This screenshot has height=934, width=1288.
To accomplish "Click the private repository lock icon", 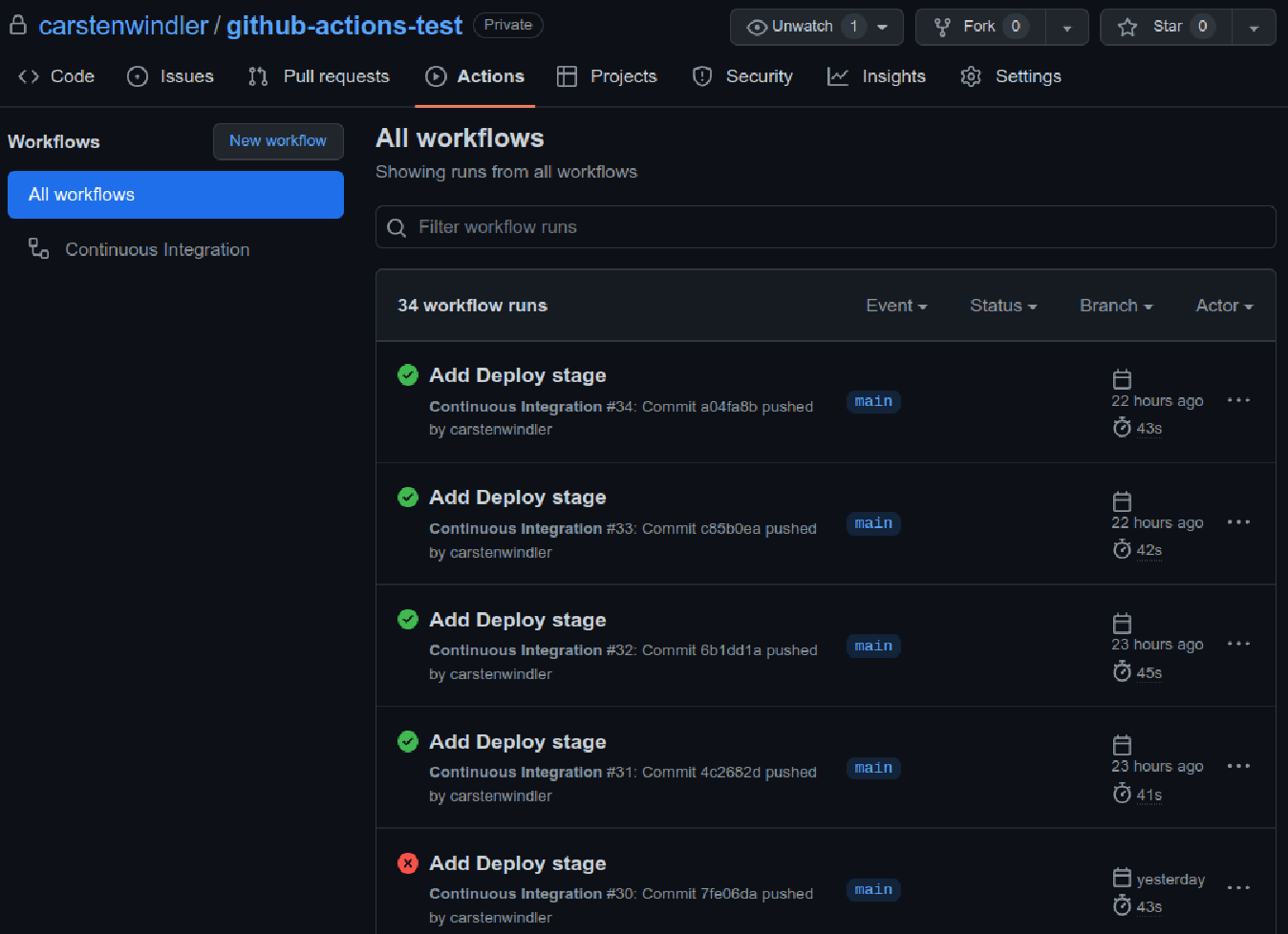I will click(17, 25).
